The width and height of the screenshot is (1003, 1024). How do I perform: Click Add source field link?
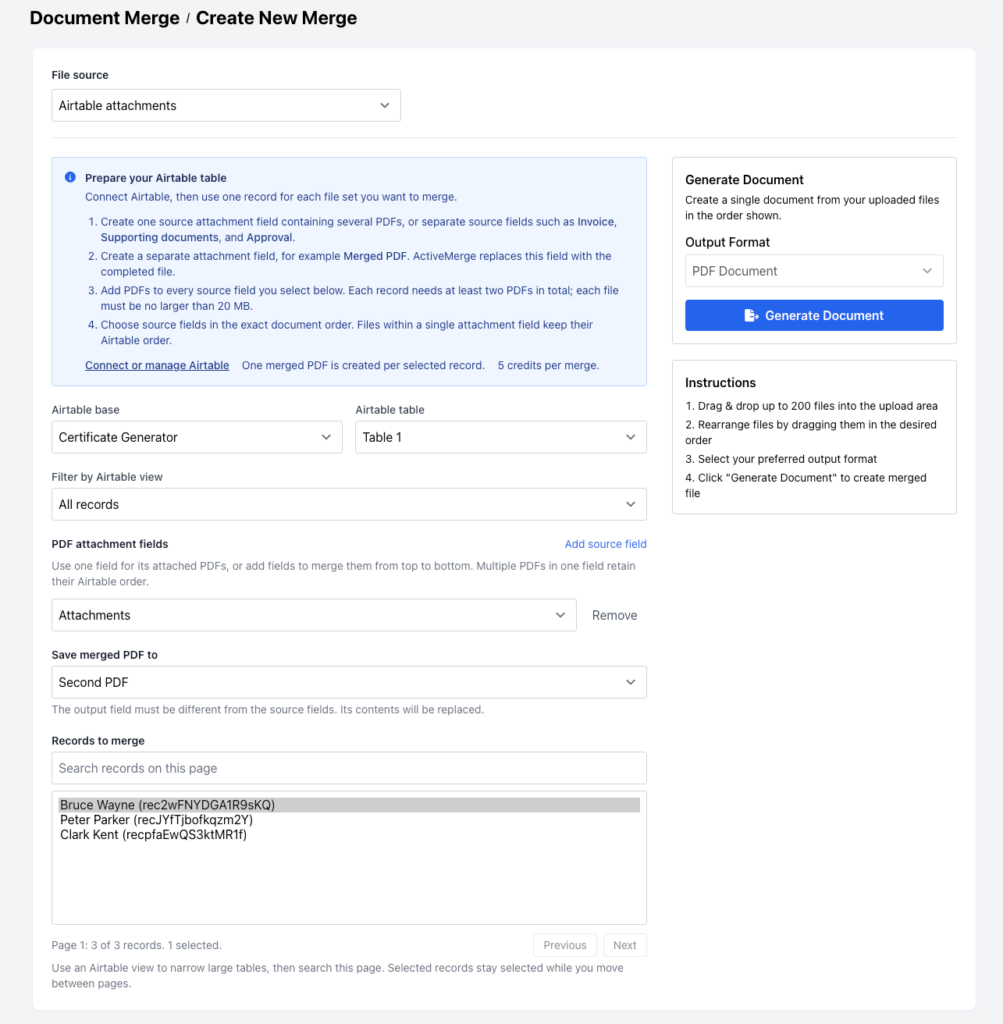(x=605, y=544)
